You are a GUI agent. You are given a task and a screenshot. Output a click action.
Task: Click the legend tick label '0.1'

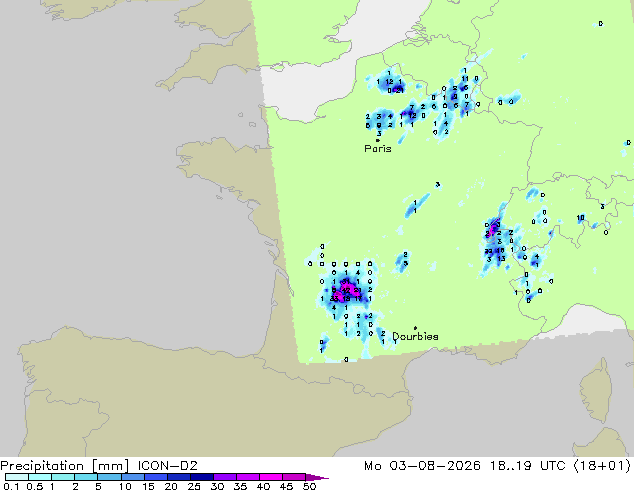(x=11, y=486)
